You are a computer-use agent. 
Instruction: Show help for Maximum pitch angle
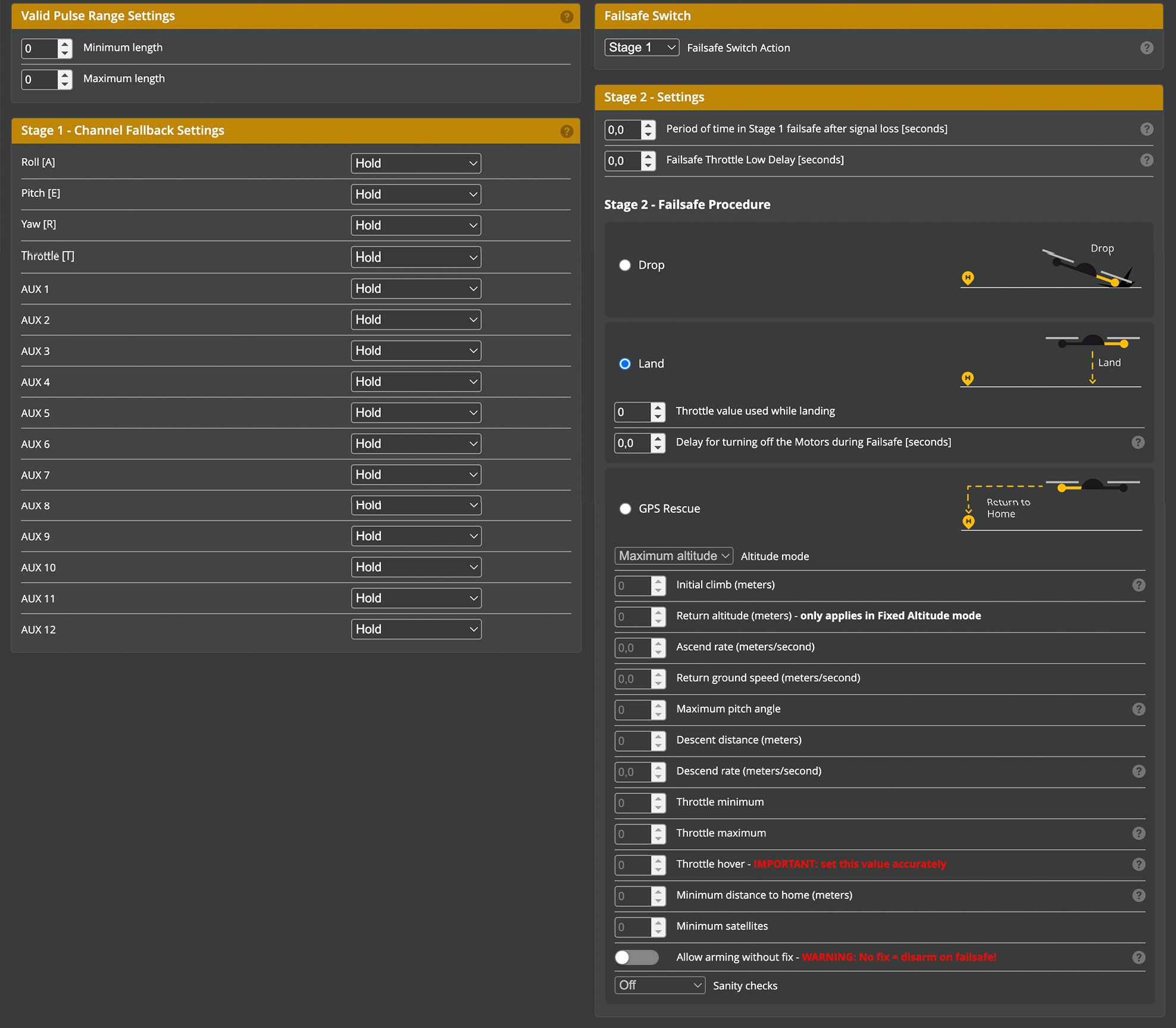point(1138,709)
